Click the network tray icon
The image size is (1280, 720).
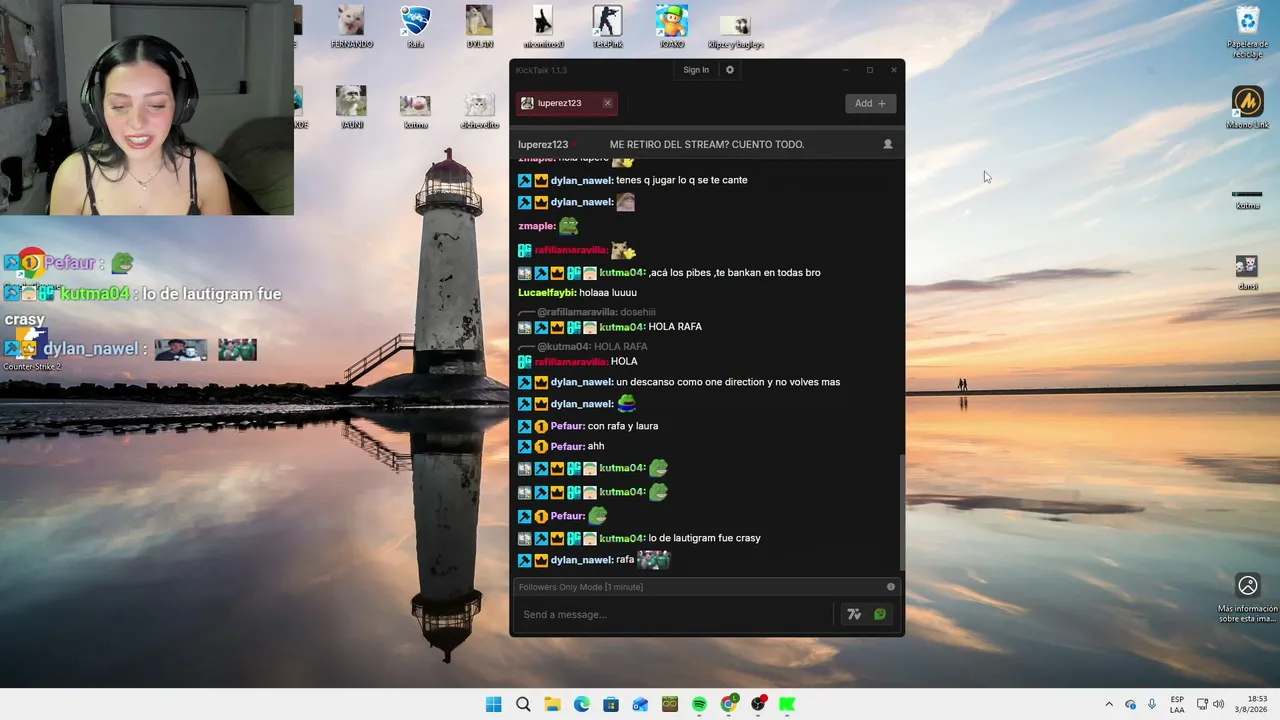(1202, 704)
